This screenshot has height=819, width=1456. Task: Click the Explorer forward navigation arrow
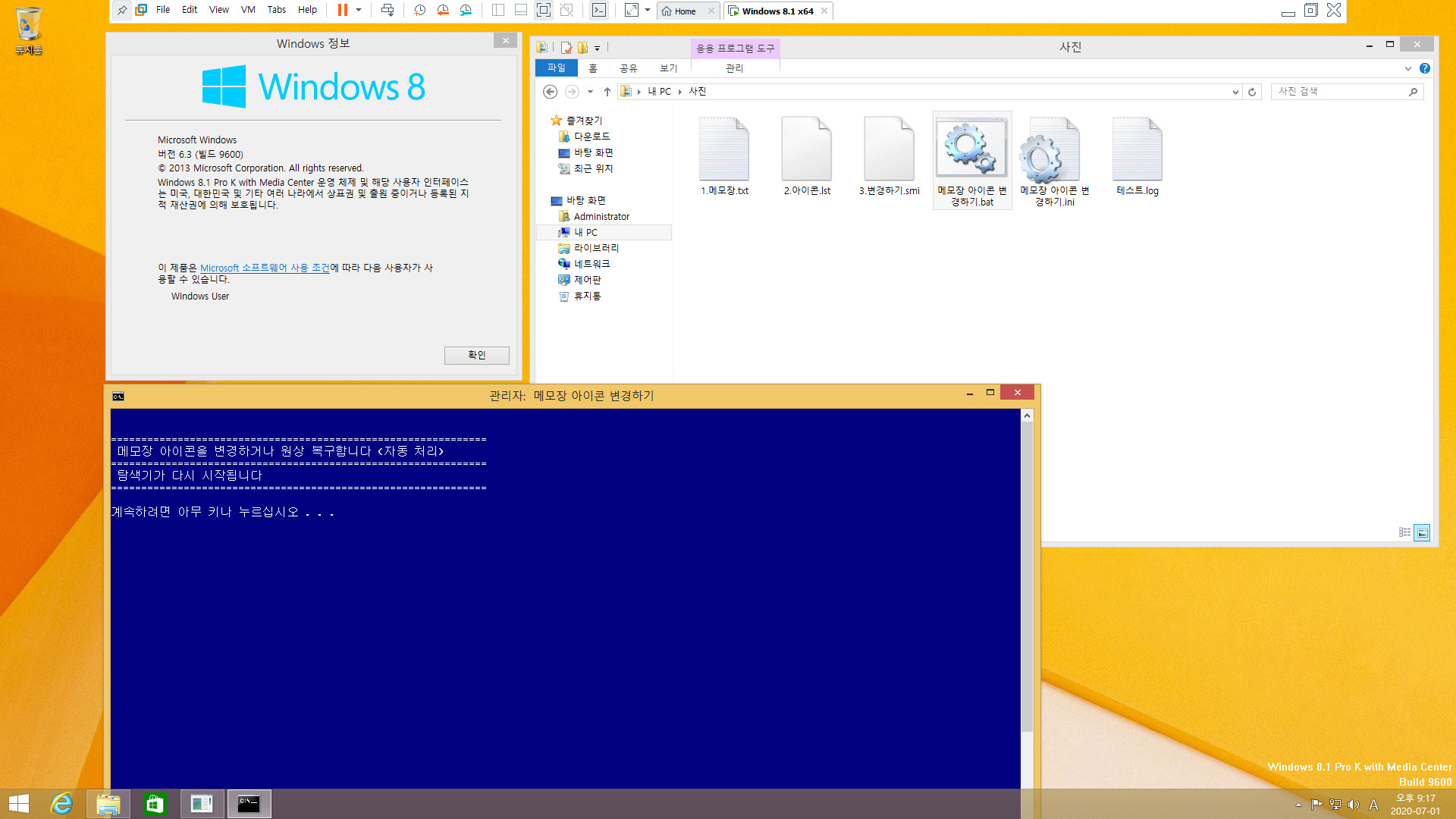click(572, 92)
